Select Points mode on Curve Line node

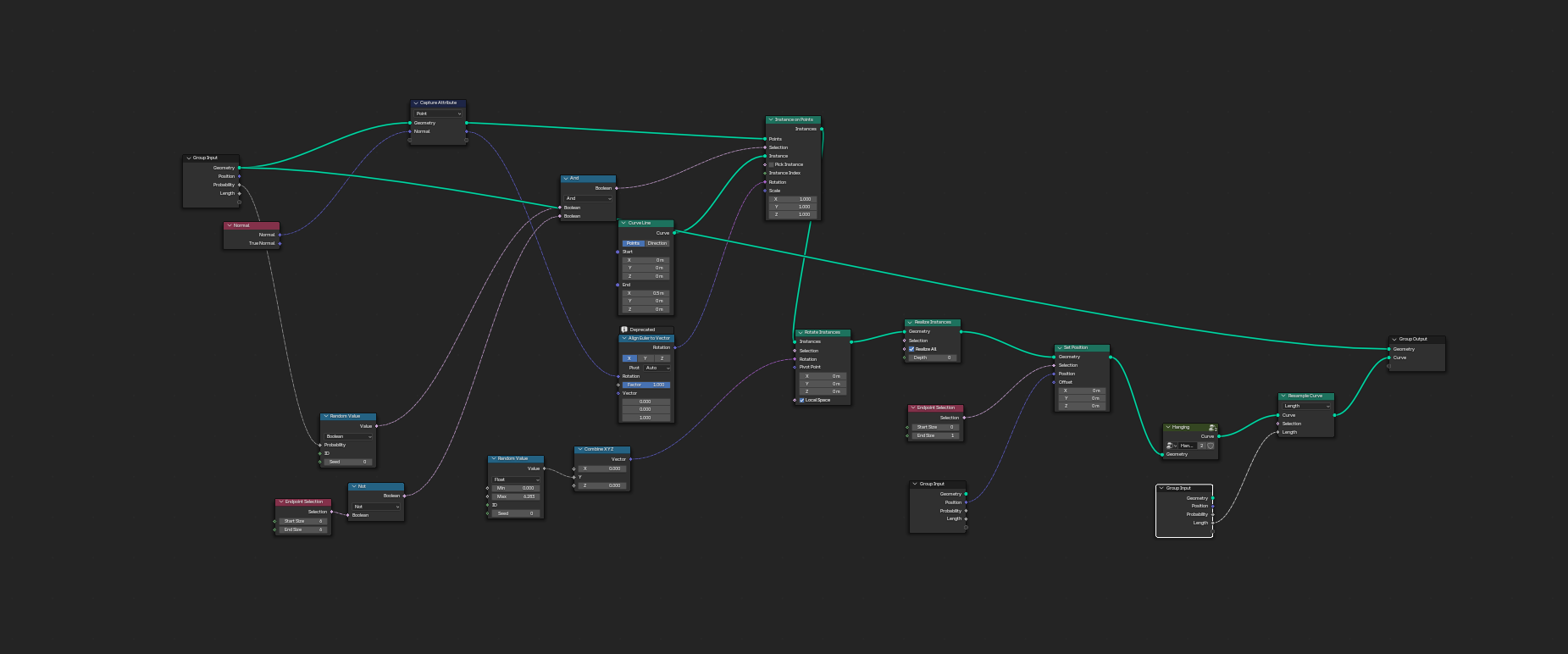point(634,243)
